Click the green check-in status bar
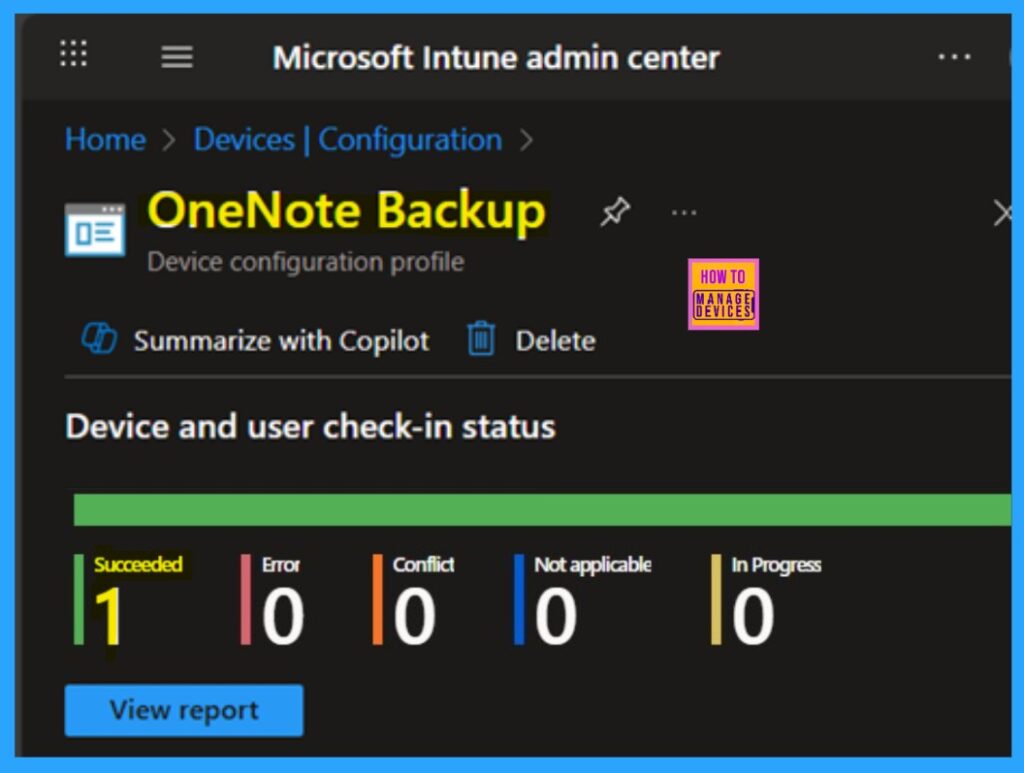The width and height of the screenshot is (1024, 773). coord(542,509)
